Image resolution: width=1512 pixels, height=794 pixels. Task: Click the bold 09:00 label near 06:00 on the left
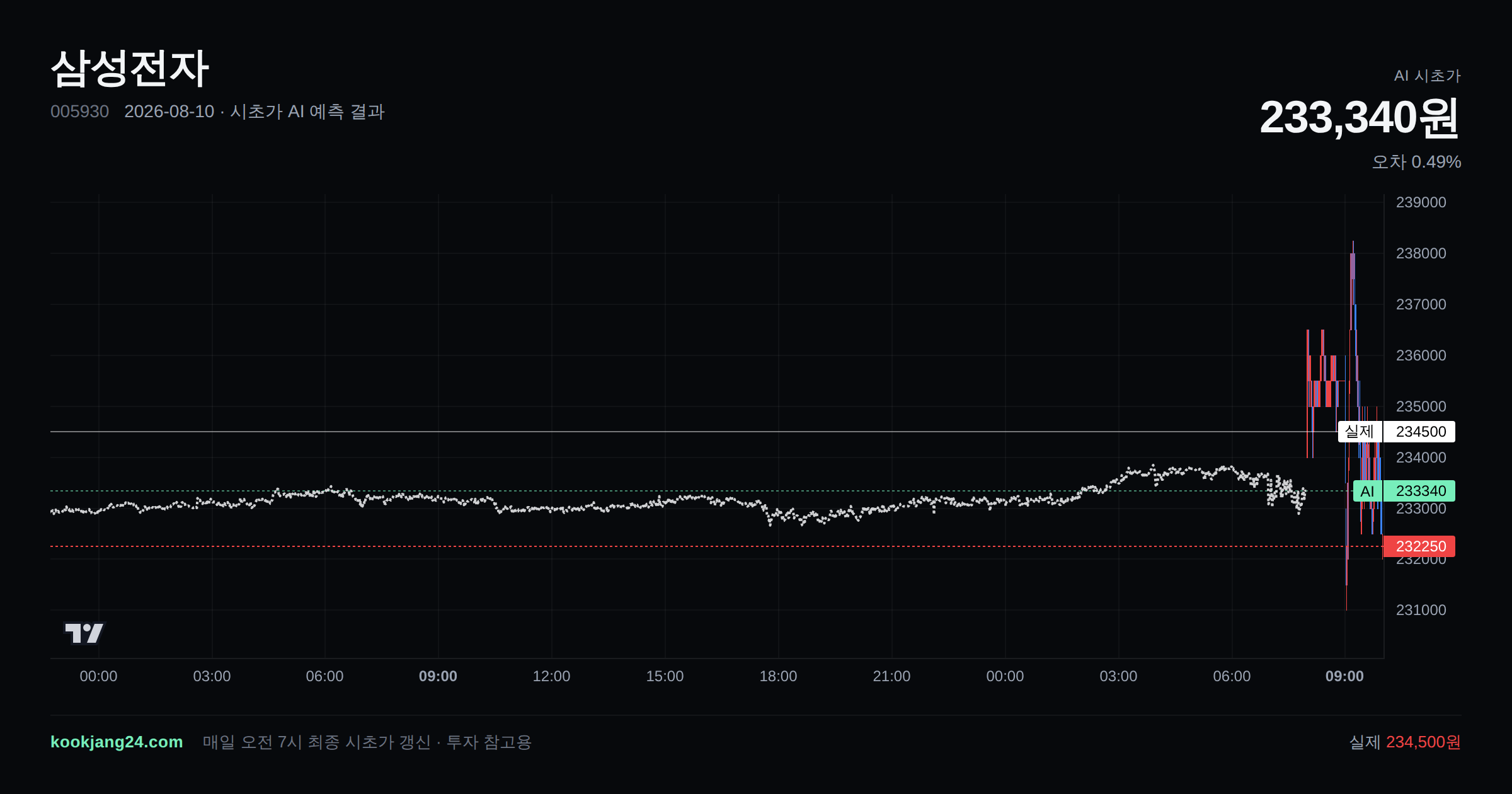[438, 676]
